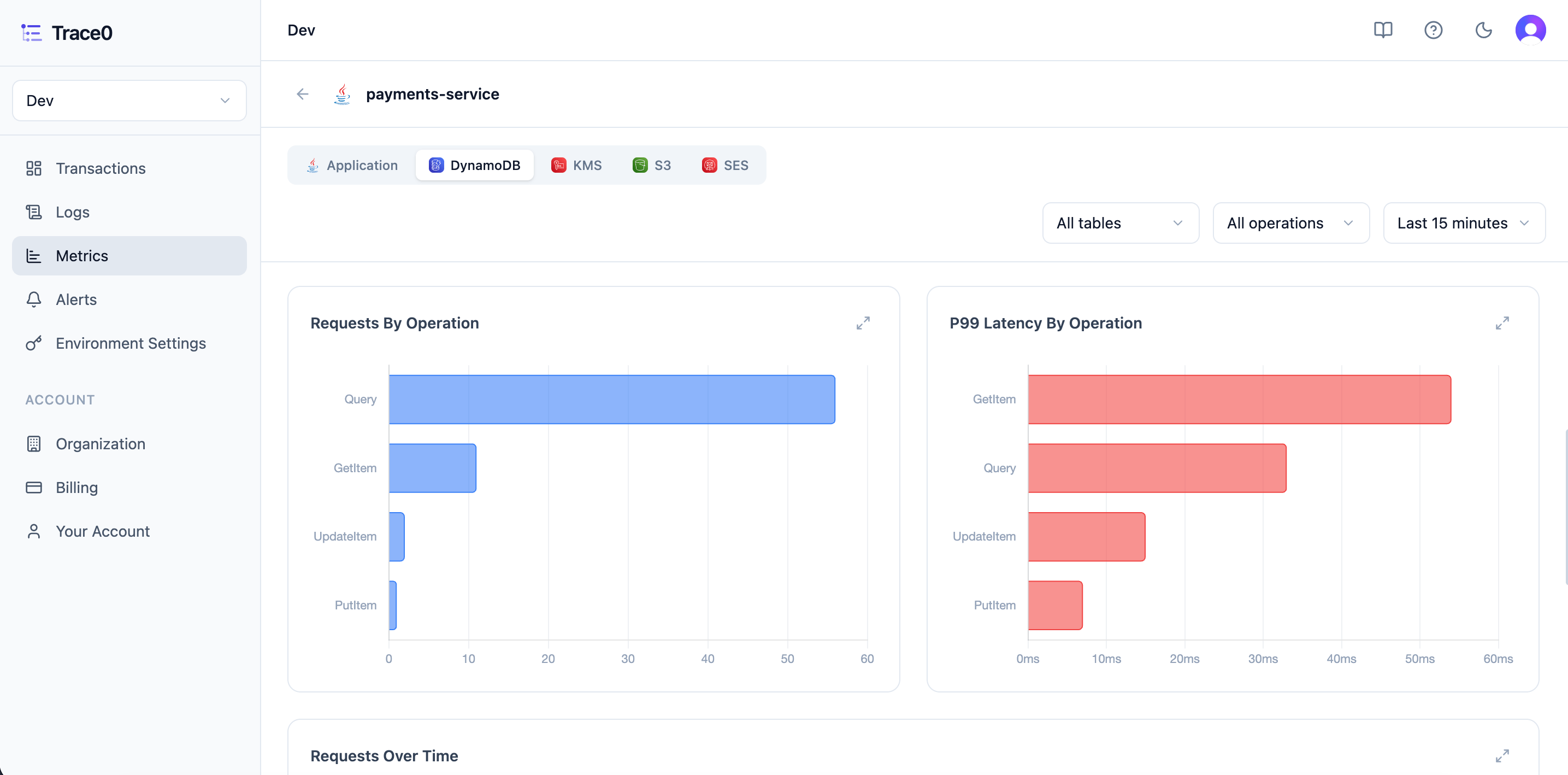
Task: Switch to the S3 tab
Action: click(x=651, y=165)
